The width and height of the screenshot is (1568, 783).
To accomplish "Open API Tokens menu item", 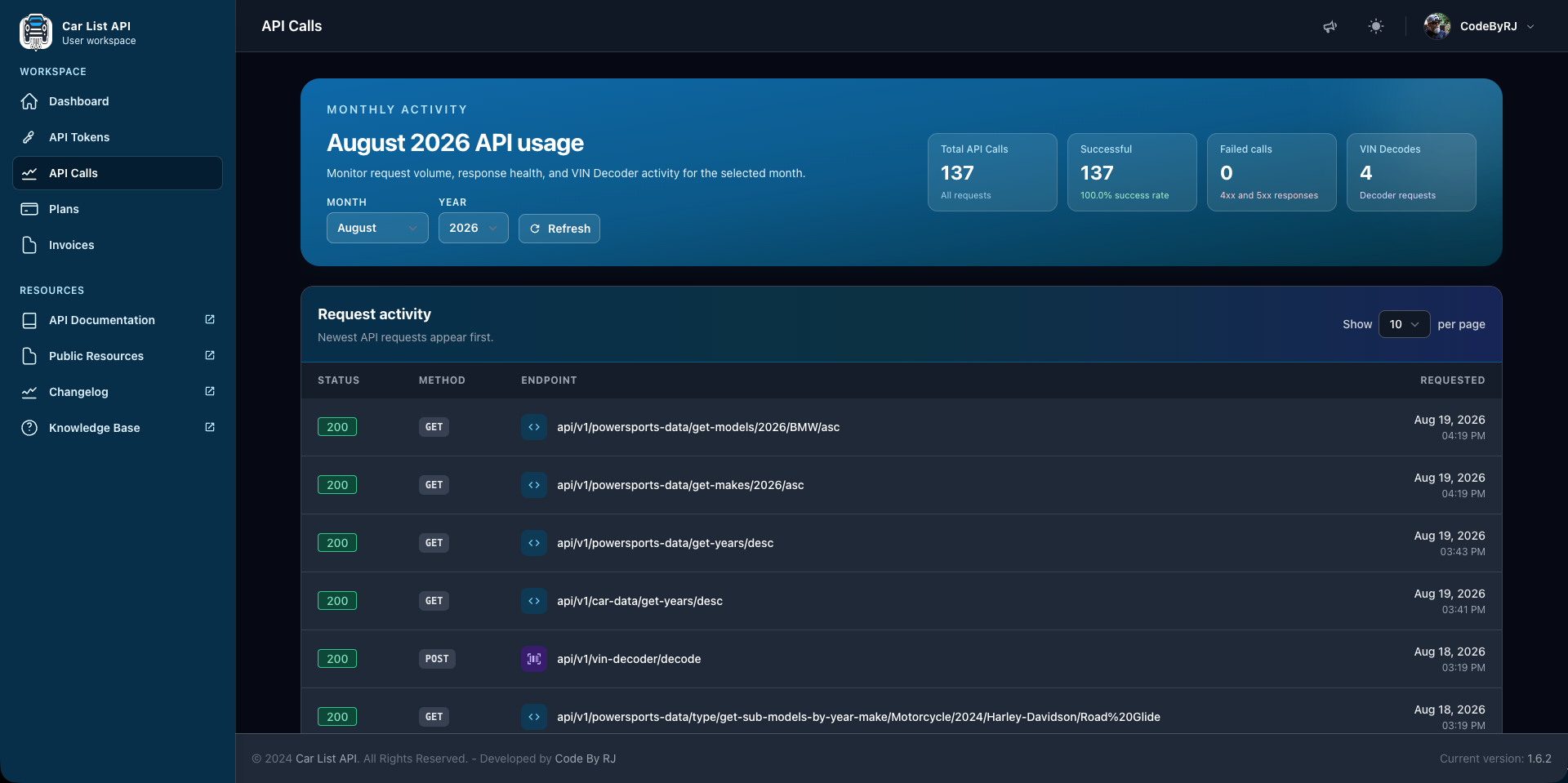I will [118, 137].
